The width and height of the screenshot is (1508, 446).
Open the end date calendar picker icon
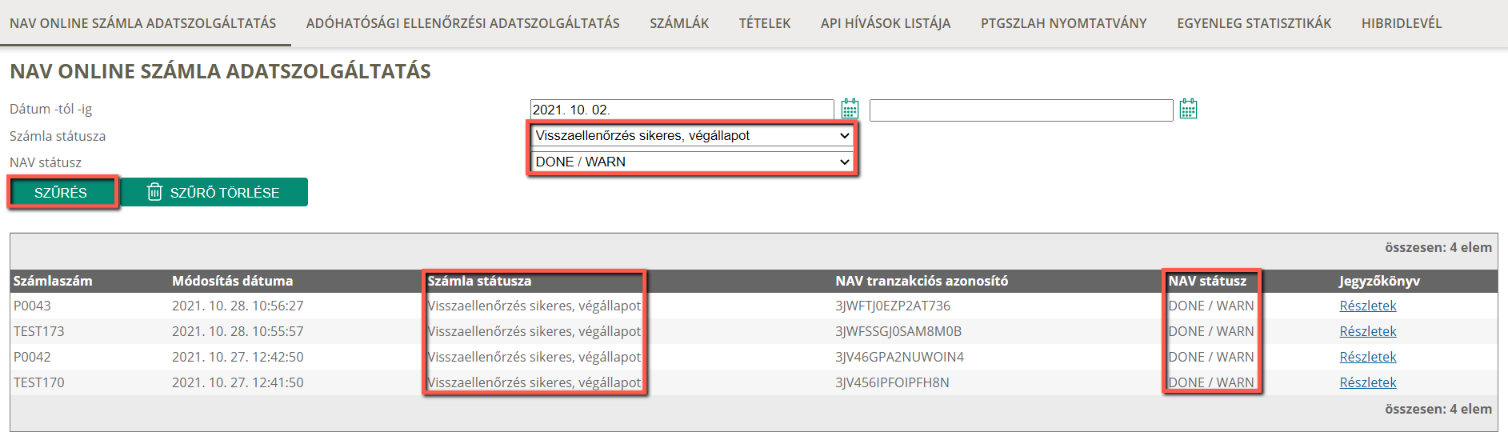pyautogui.click(x=1188, y=109)
